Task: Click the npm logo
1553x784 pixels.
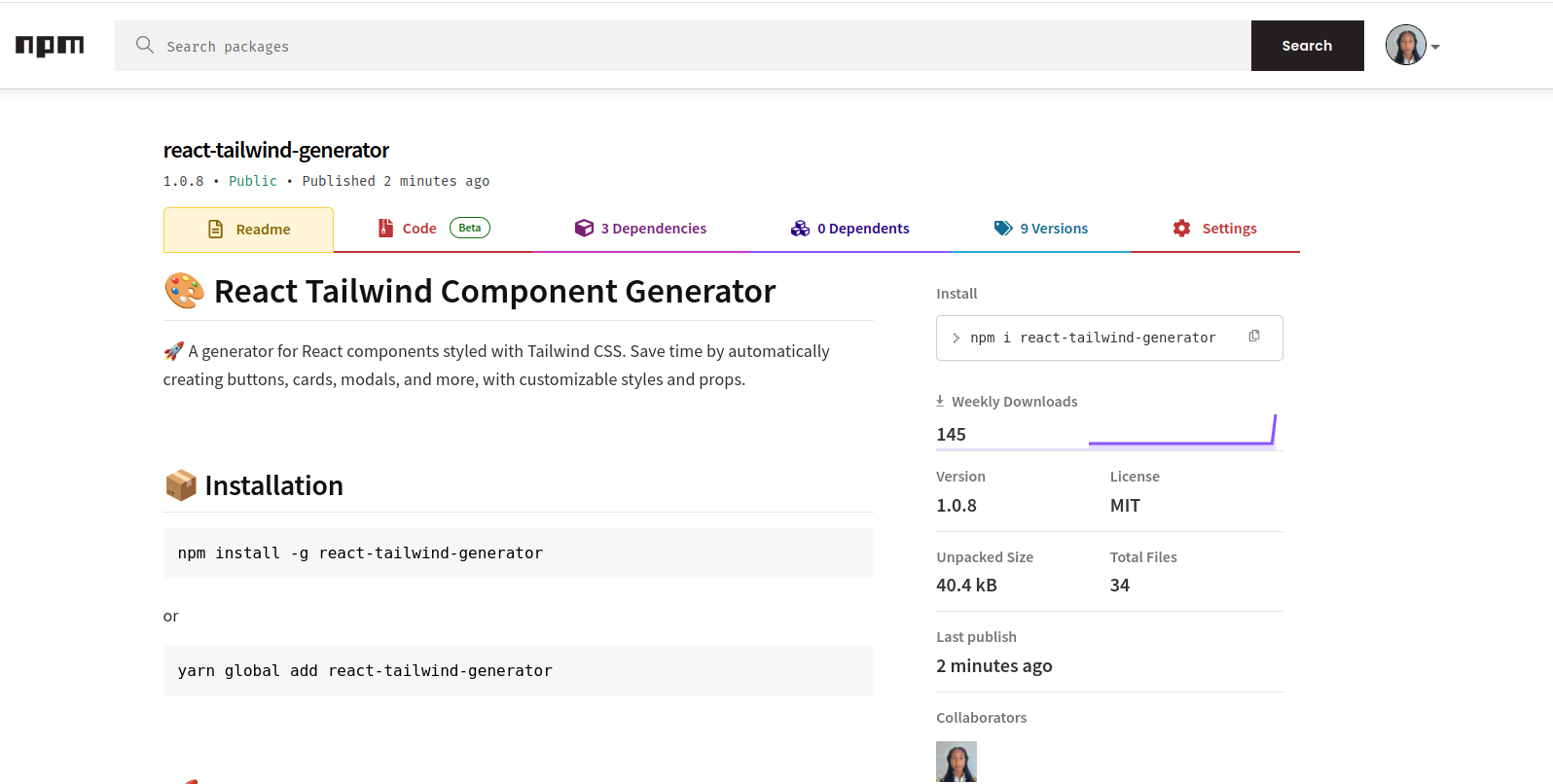Action: (50, 46)
